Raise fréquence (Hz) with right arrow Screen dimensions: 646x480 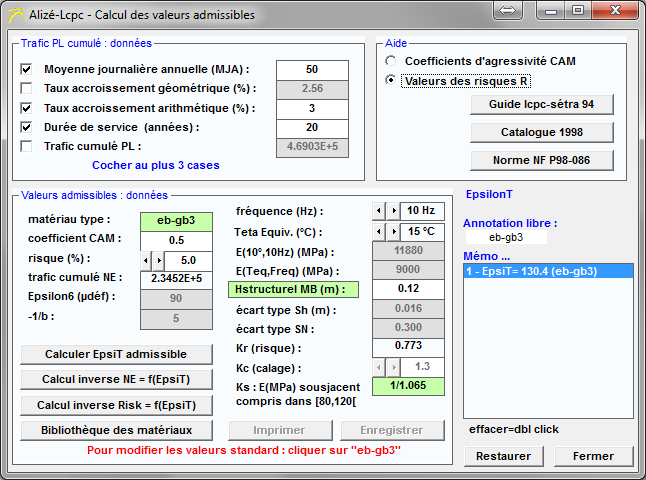pyautogui.click(x=394, y=211)
